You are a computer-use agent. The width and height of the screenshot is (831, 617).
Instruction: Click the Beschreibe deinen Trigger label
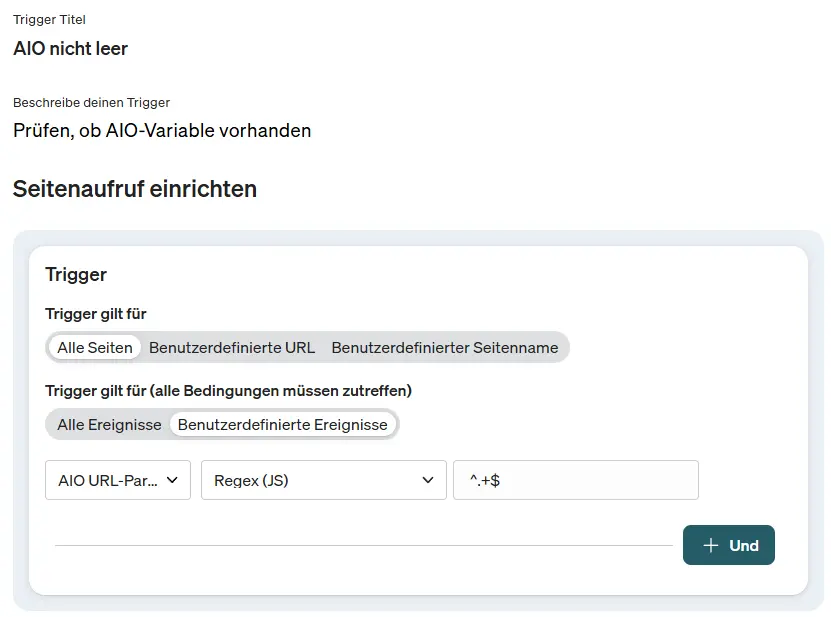[x=91, y=102]
